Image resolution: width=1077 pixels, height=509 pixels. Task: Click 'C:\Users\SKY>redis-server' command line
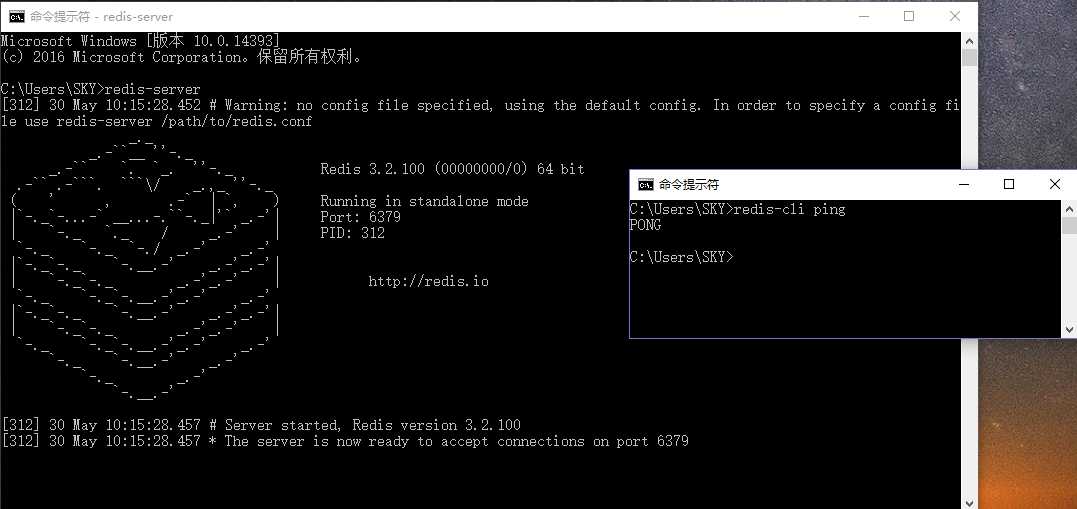point(101,89)
